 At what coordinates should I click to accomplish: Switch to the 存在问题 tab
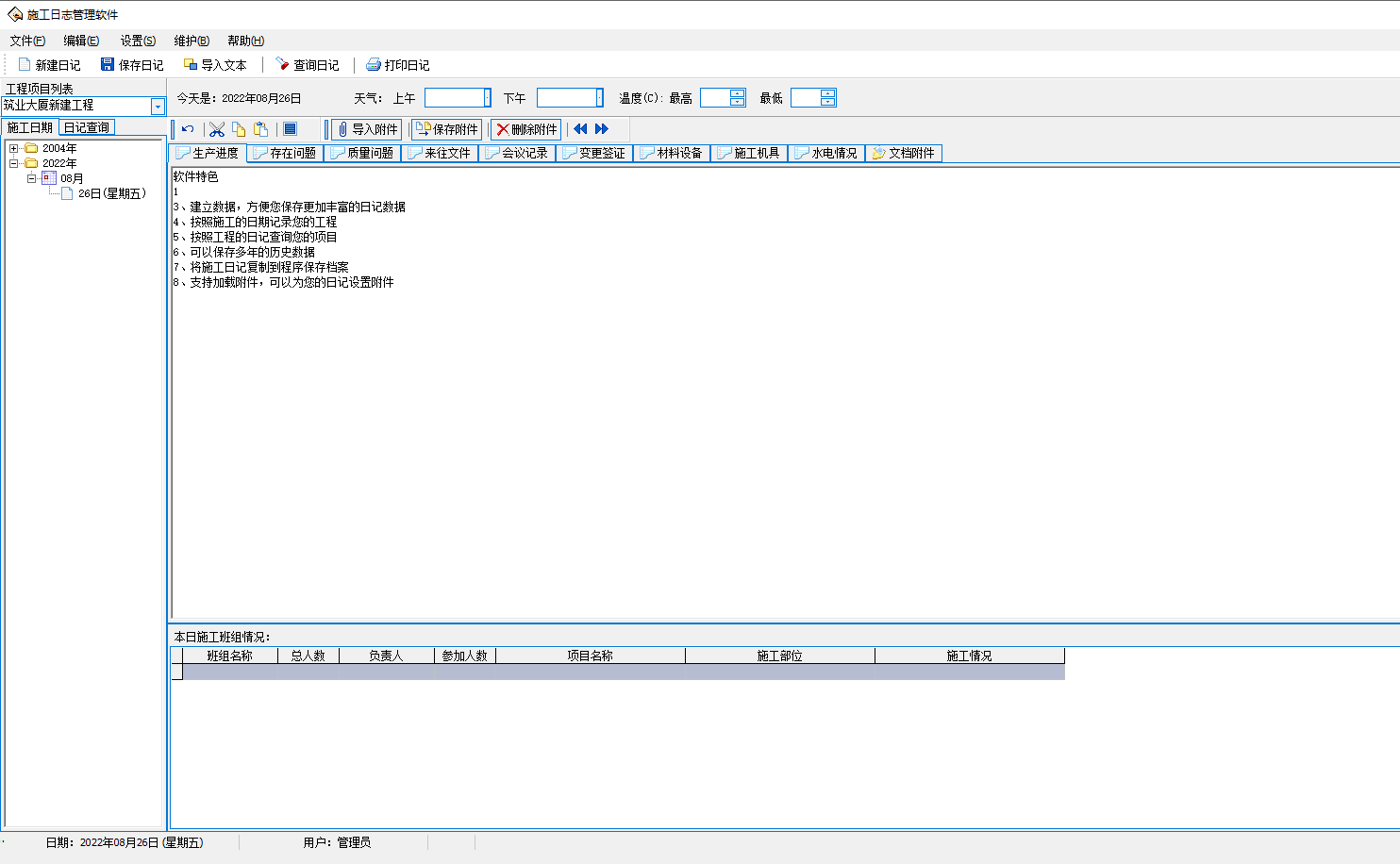[x=285, y=153]
